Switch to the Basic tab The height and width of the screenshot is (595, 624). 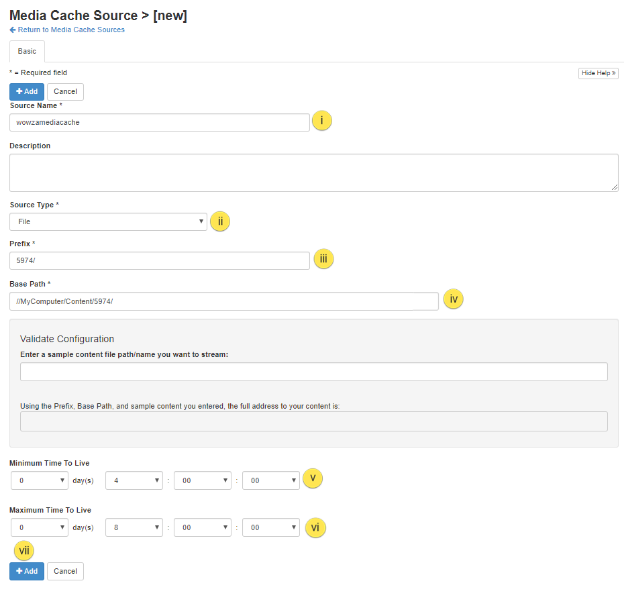(27, 51)
